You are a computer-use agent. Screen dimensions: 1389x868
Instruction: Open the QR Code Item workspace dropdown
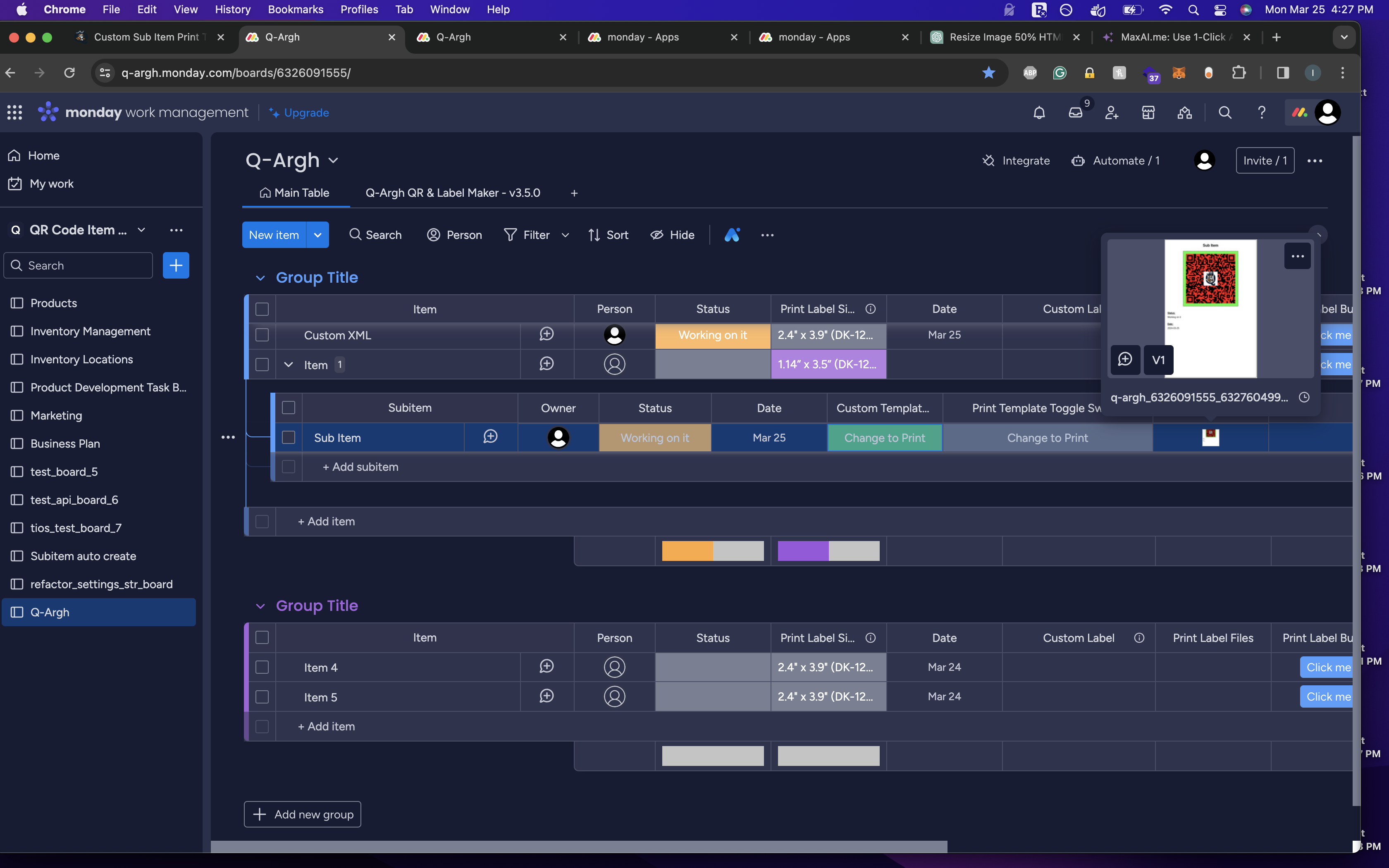tap(141, 230)
